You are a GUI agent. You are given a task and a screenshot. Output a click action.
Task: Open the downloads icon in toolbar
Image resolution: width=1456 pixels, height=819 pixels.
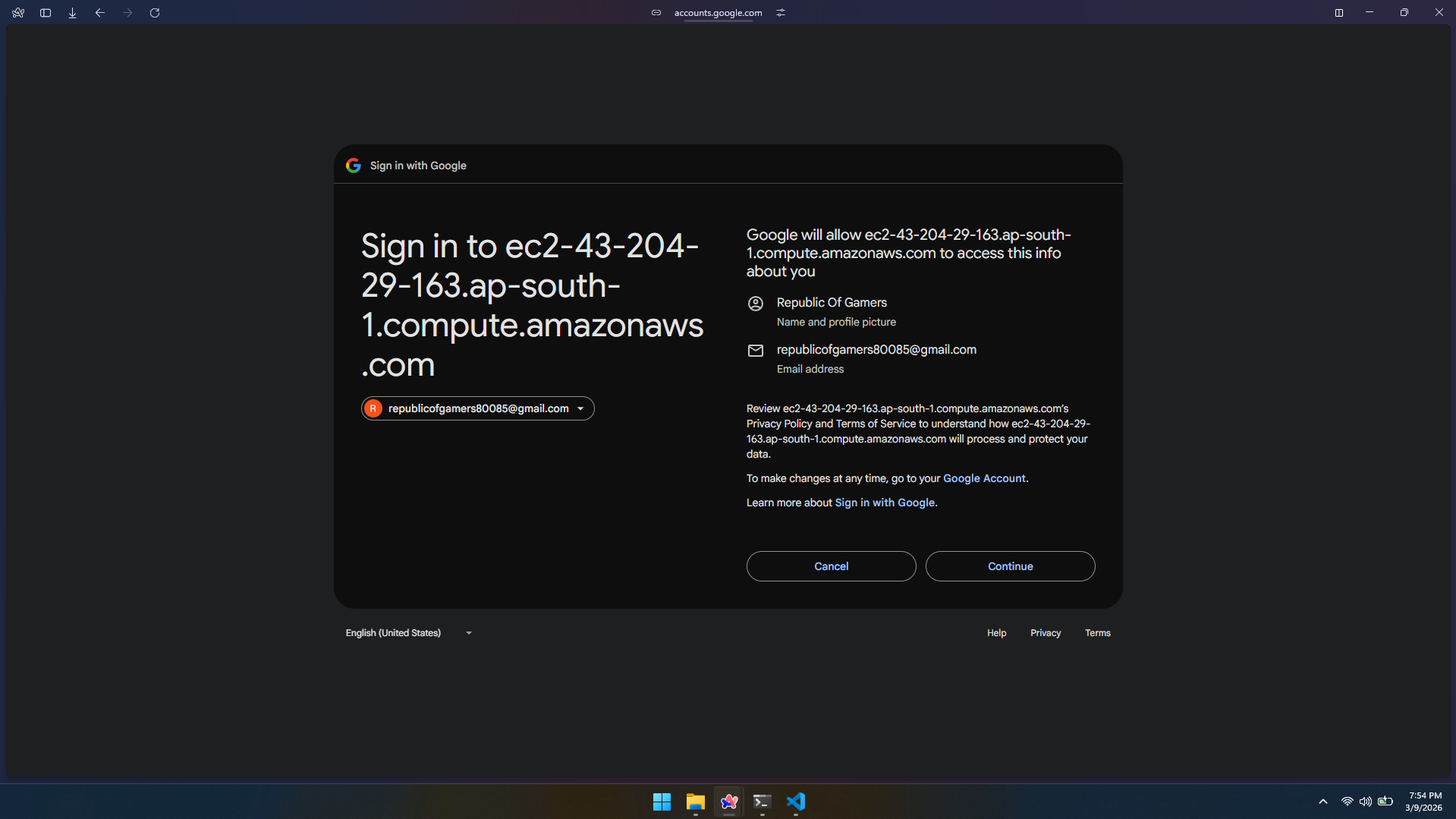coord(73,13)
